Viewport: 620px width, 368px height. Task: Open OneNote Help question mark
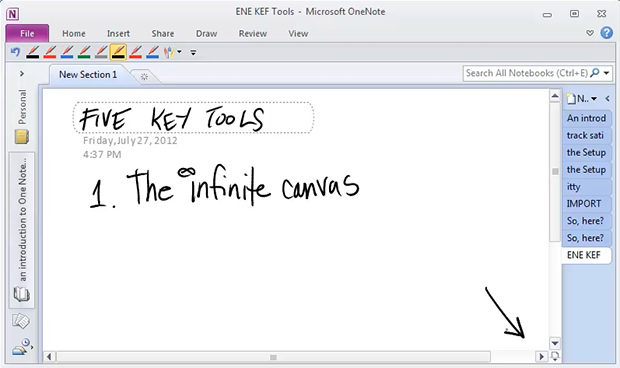point(607,33)
